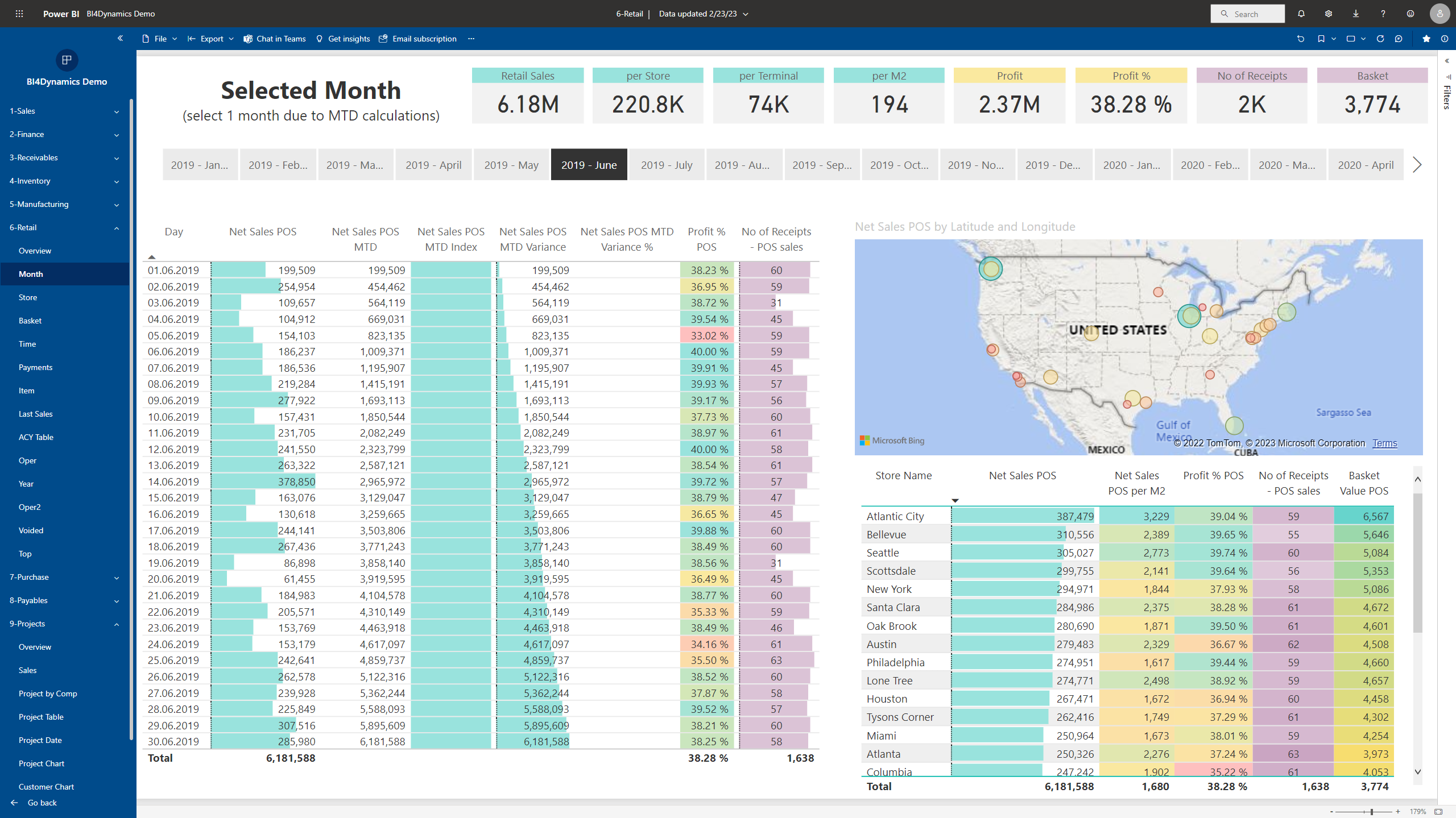Image resolution: width=1456 pixels, height=818 pixels.
Task: Collapse the left navigation pane
Action: 120,38
